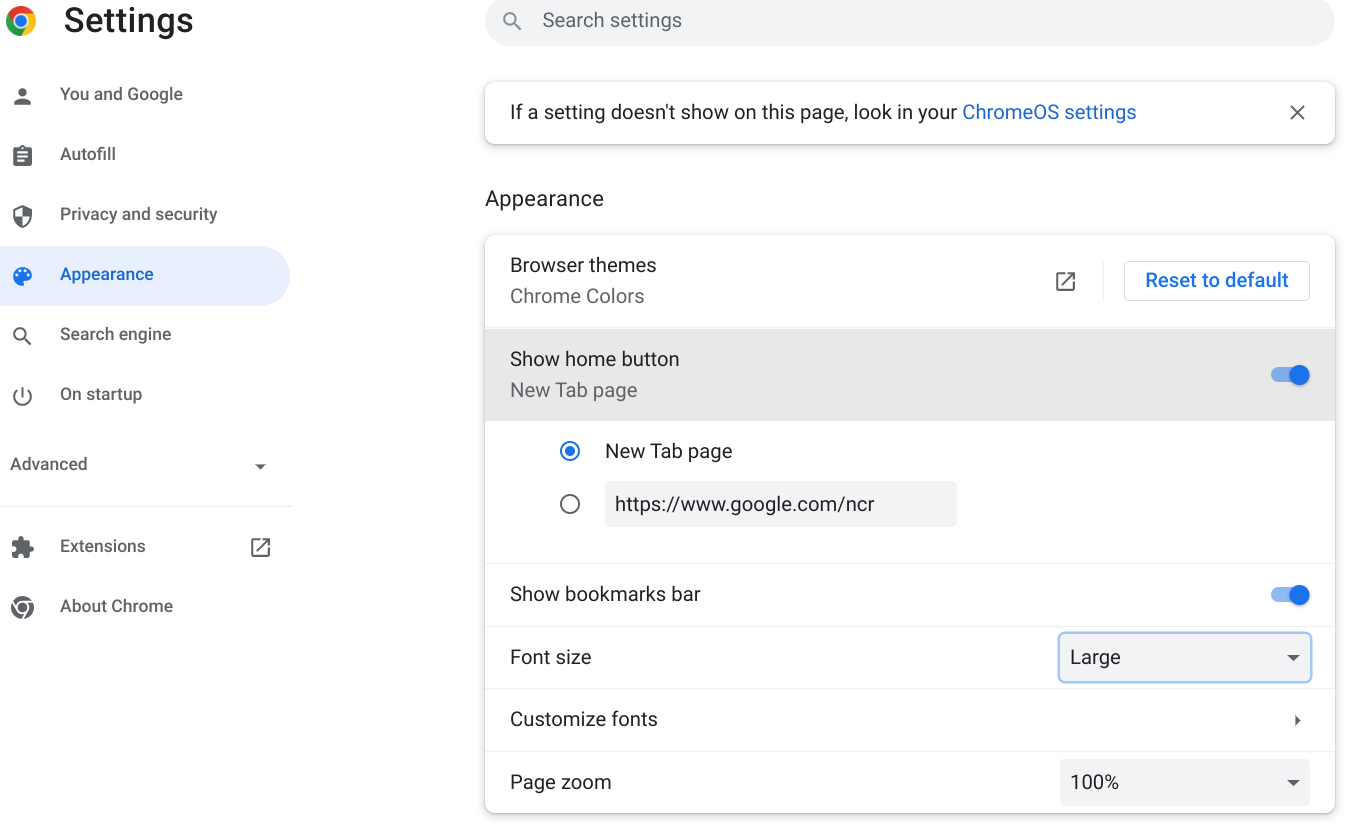Image resolution: width=1348 pixels, height=827 pixels.
Task: Click the Privacy and security shield icon
Action: pos(22,216)
